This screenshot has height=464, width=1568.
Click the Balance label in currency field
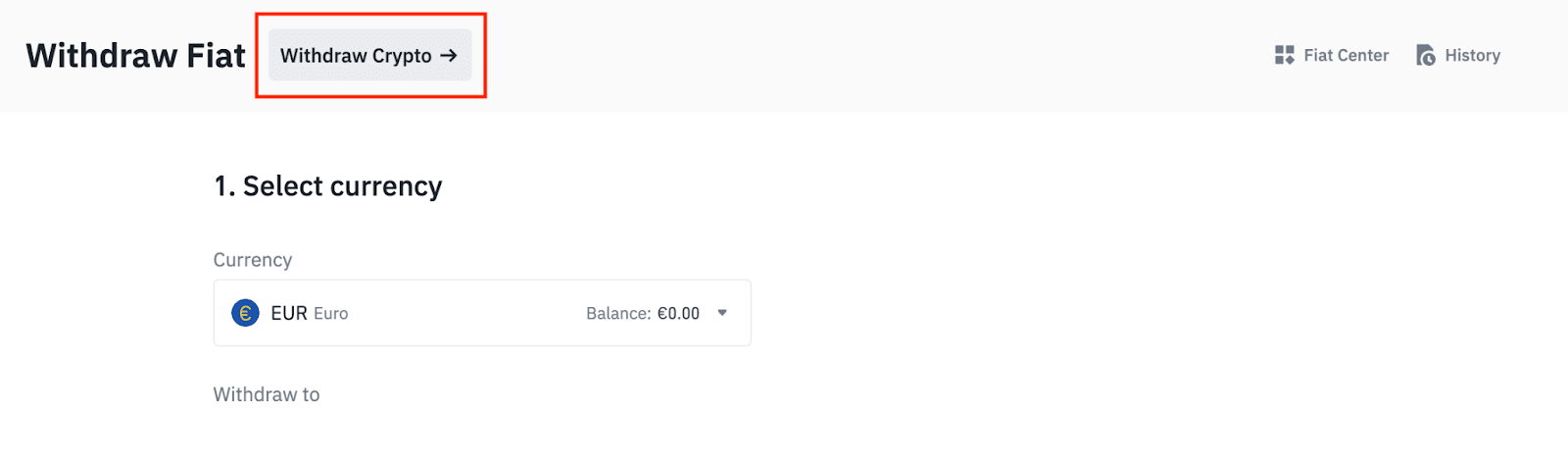click(617, 314)
